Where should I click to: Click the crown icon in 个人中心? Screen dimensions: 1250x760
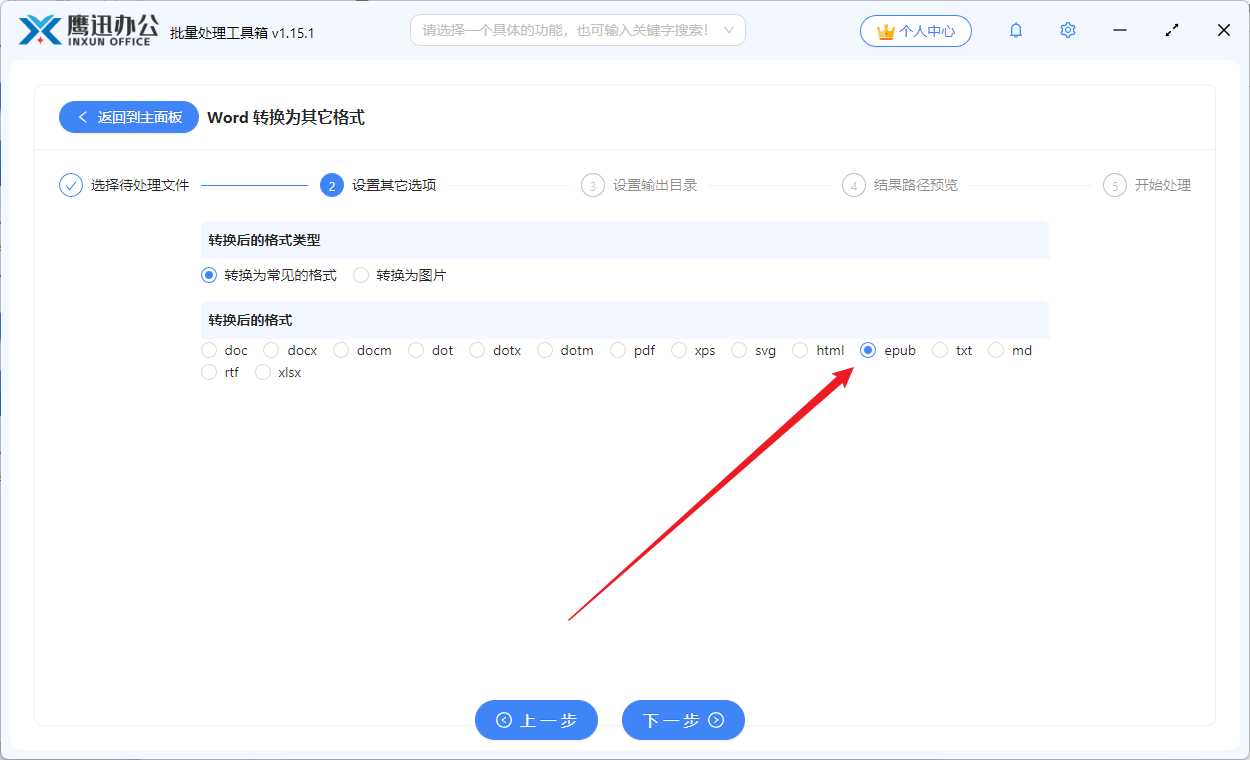pos(885,31)
